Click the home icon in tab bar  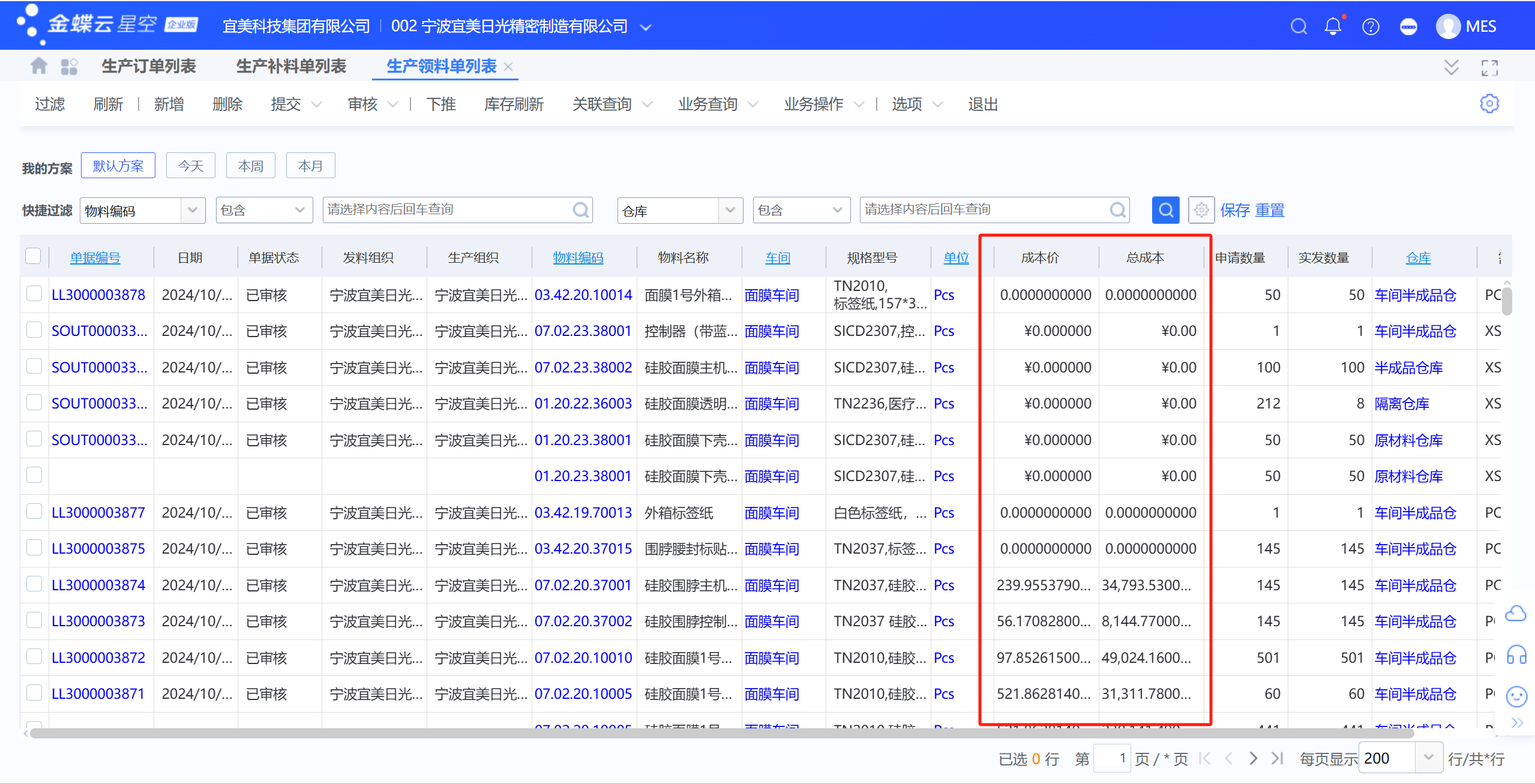38,66
